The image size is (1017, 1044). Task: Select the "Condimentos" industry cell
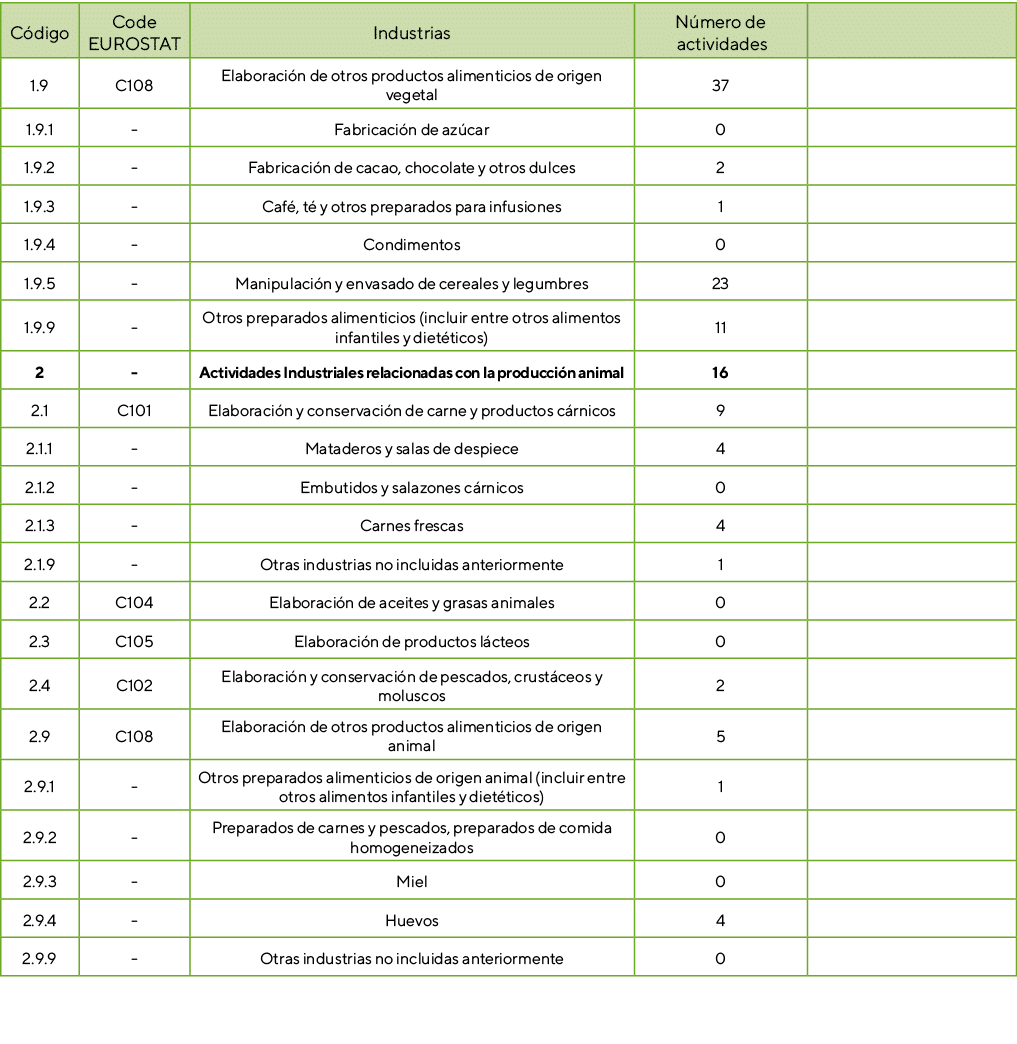411,245
